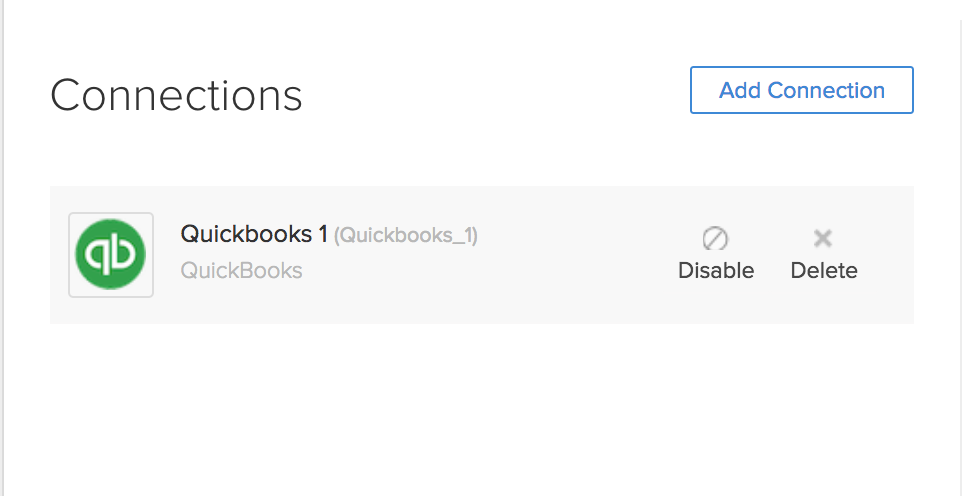Click the white 'qb' letters in logo
The image size is (964, 496).
click(x=111, y=256)
